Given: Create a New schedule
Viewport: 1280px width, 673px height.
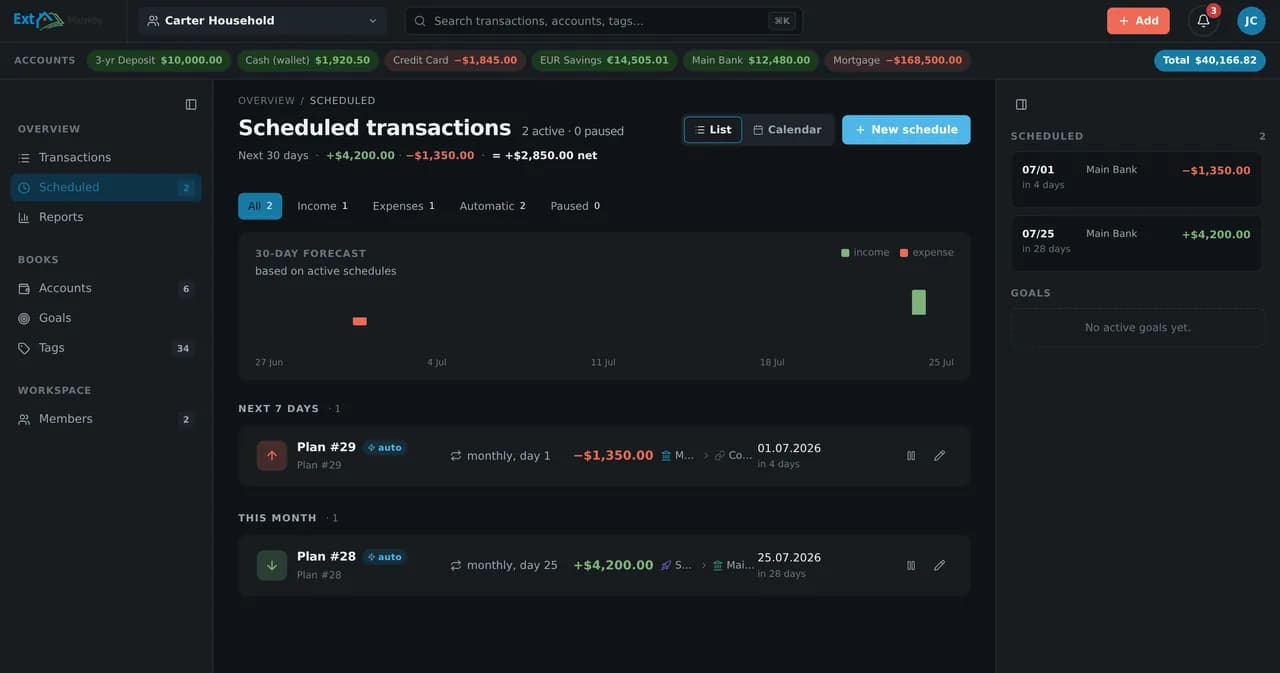Looking at the screenshot, I should click(x=906, y=130).
